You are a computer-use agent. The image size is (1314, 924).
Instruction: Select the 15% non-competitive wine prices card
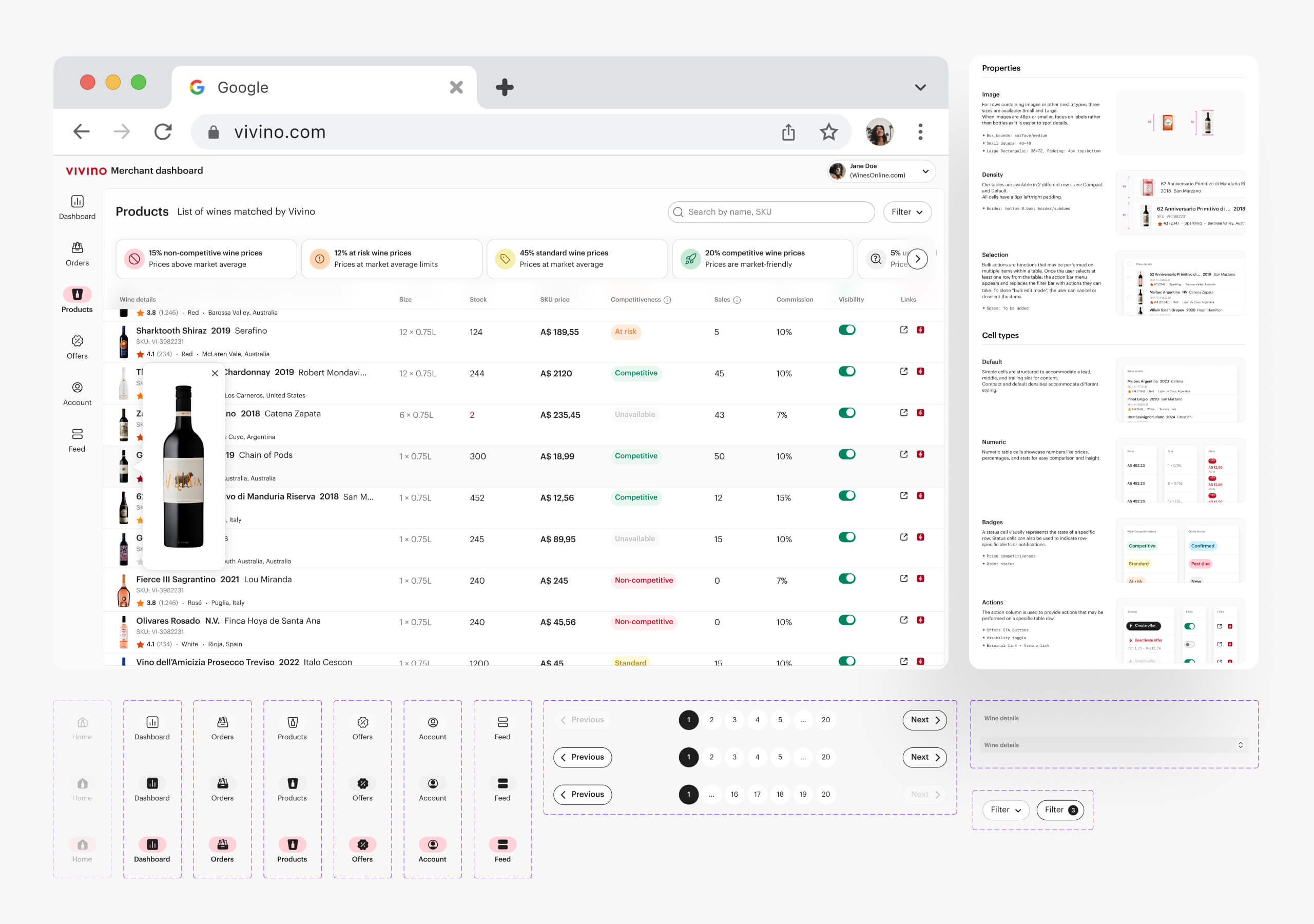(x=206, y=259)
